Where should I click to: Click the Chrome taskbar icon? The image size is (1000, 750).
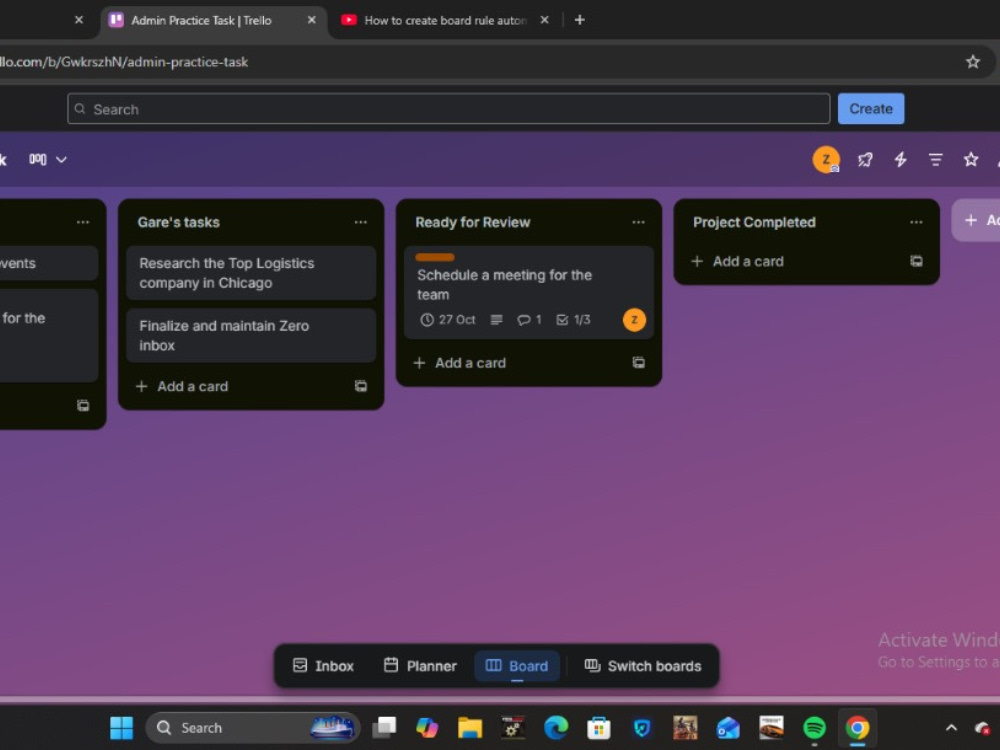point(857,728)
